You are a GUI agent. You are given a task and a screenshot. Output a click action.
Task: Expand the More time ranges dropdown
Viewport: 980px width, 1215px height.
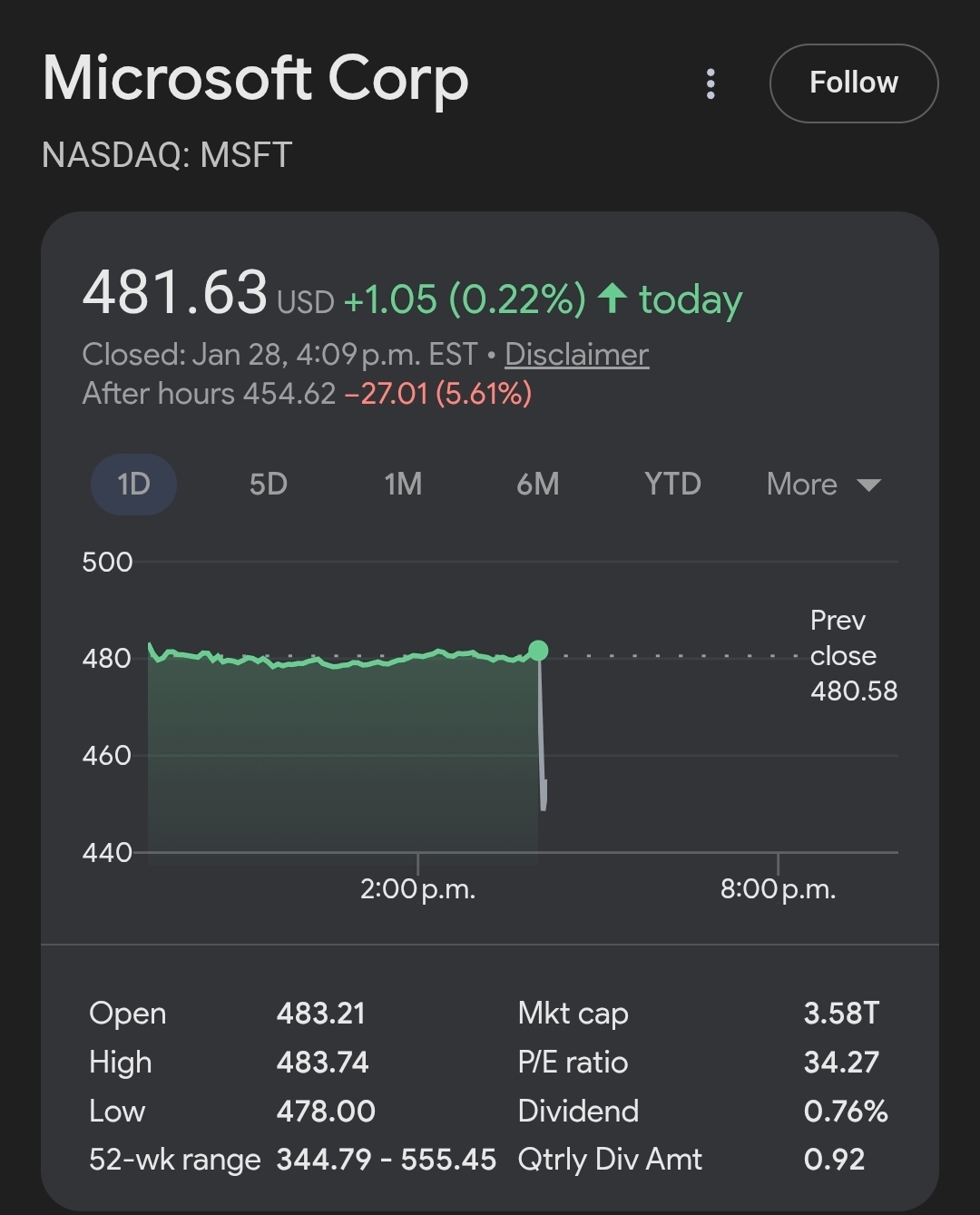tap(822, 484)
